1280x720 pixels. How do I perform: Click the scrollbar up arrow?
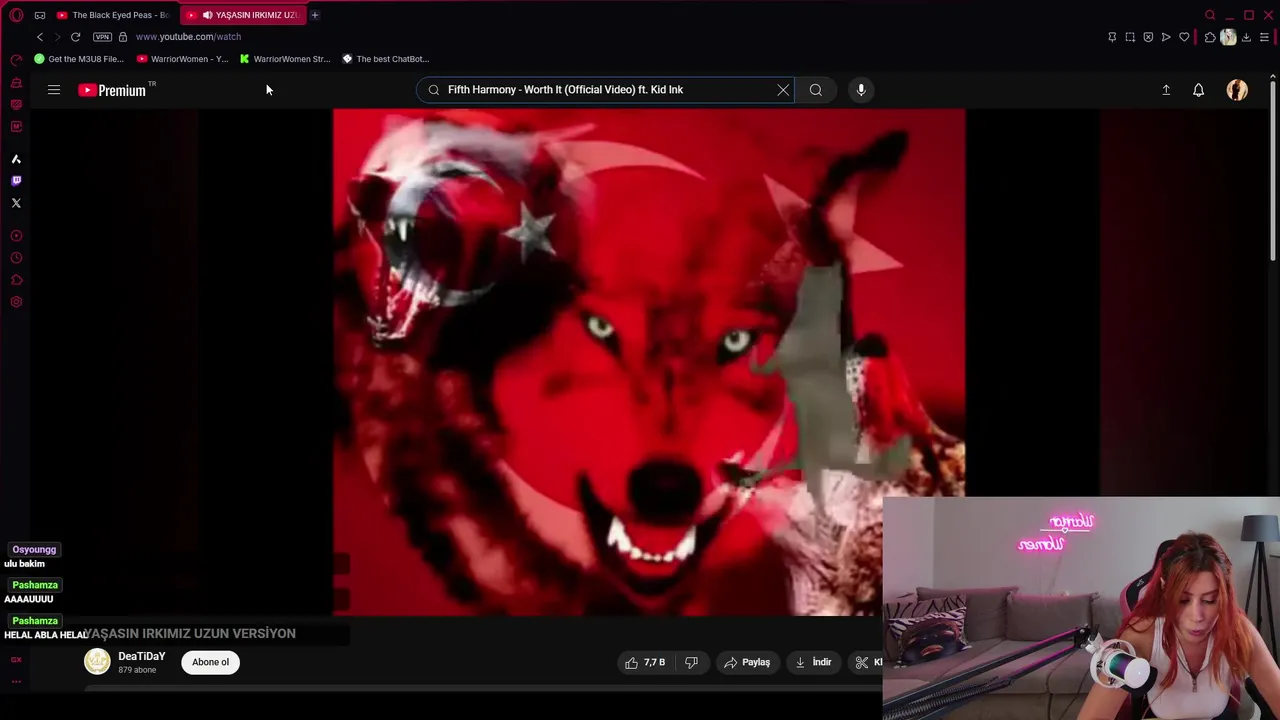(1273, 76)
